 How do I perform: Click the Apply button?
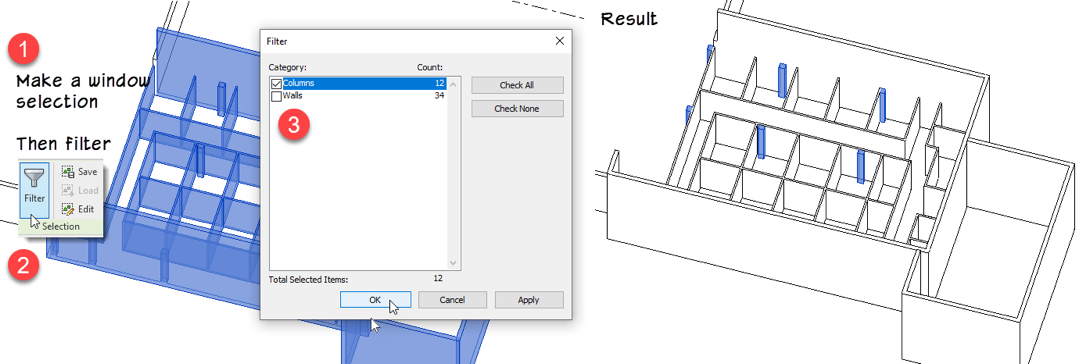tap(529, 300)
